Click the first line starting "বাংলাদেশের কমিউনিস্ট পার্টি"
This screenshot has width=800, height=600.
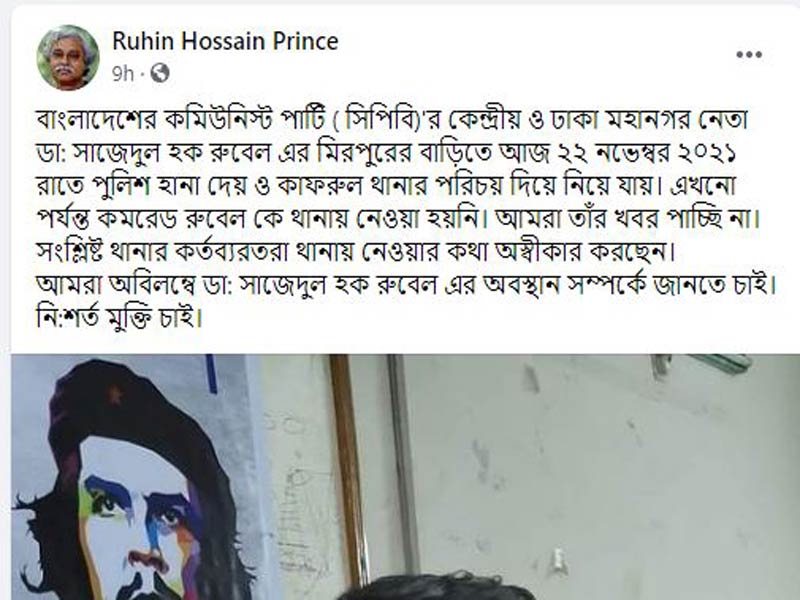[392, 119]
